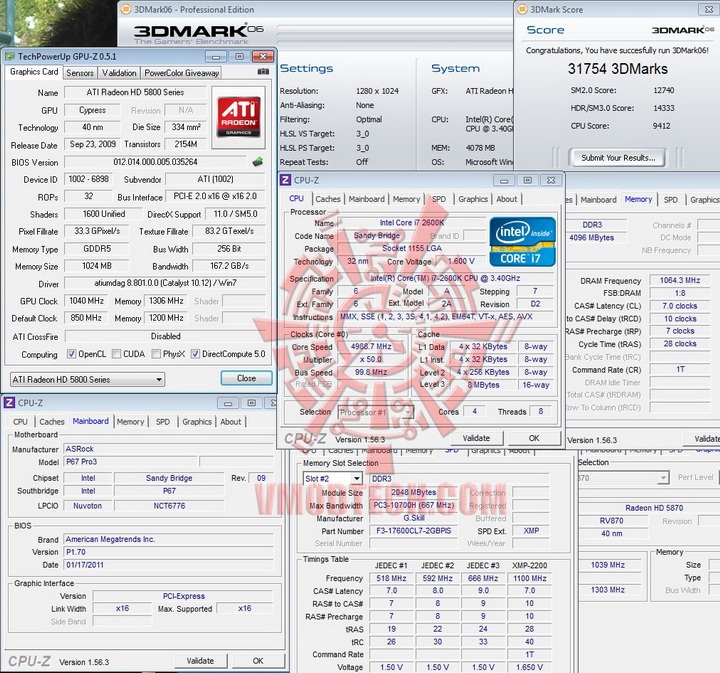This screenshot has width=720, height=673.
Task: Open the Processor #1 selection dropdown
Action: click(376, 412)
